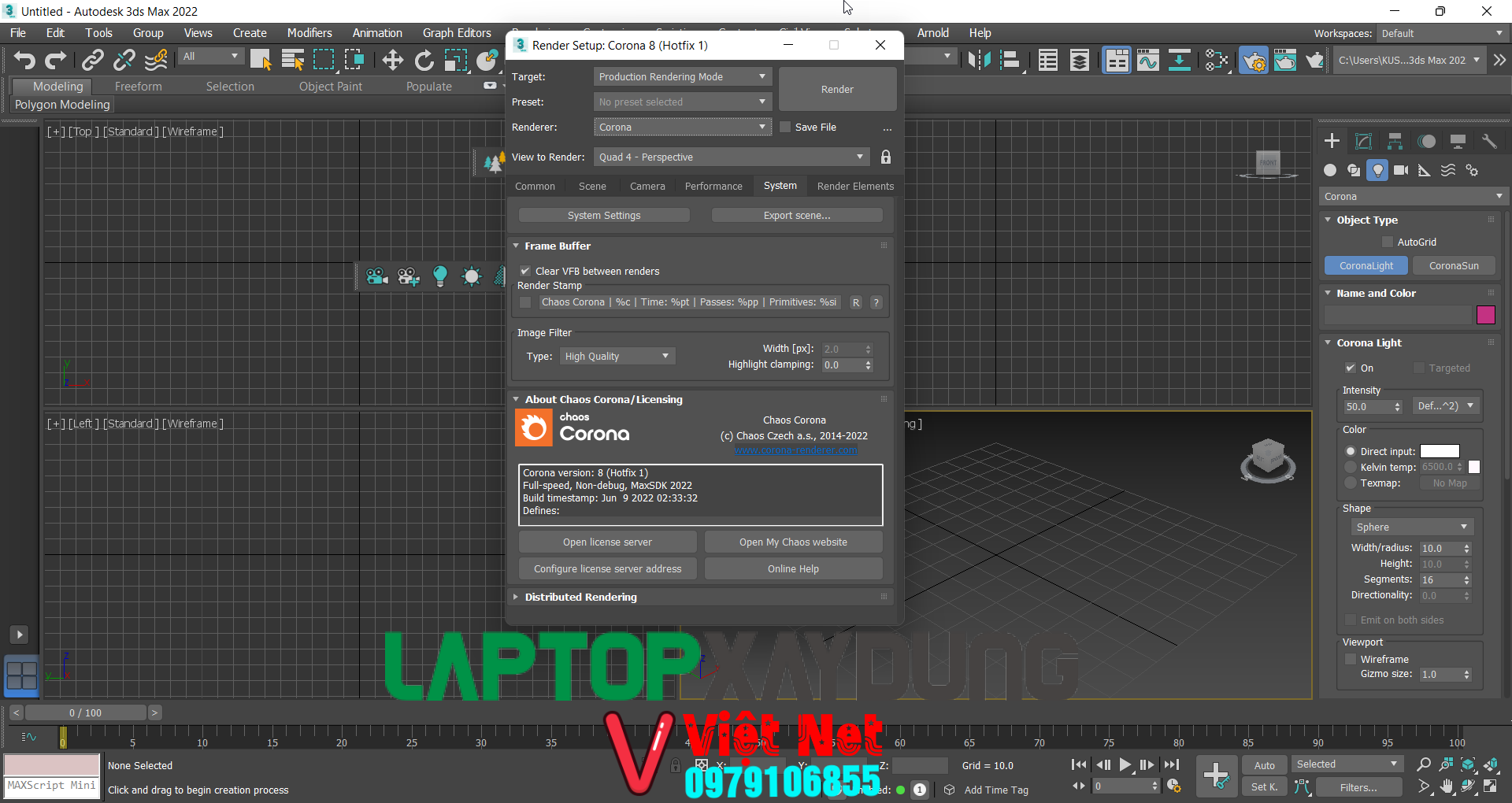Disable Clear VFB between renders
This screenshot has width=1512, height=803.
point(525,271)
